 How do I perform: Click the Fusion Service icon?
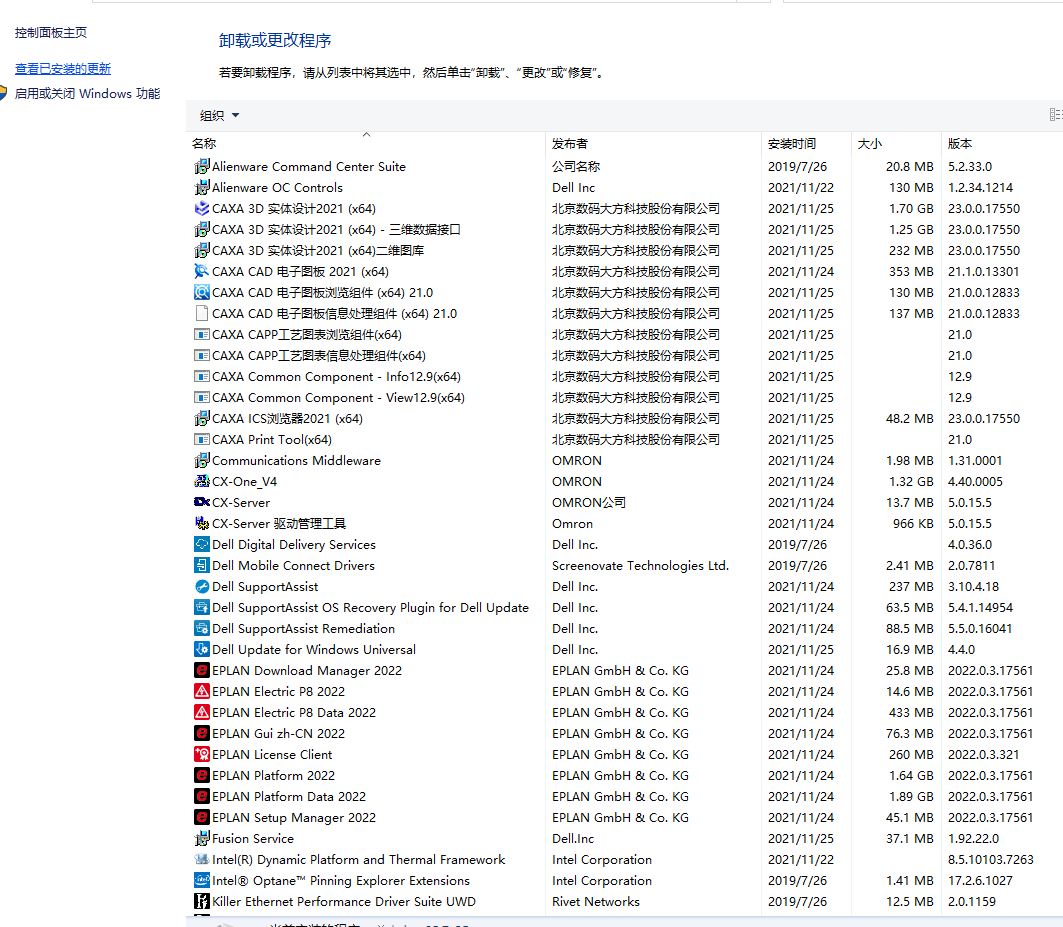(201, 839)
